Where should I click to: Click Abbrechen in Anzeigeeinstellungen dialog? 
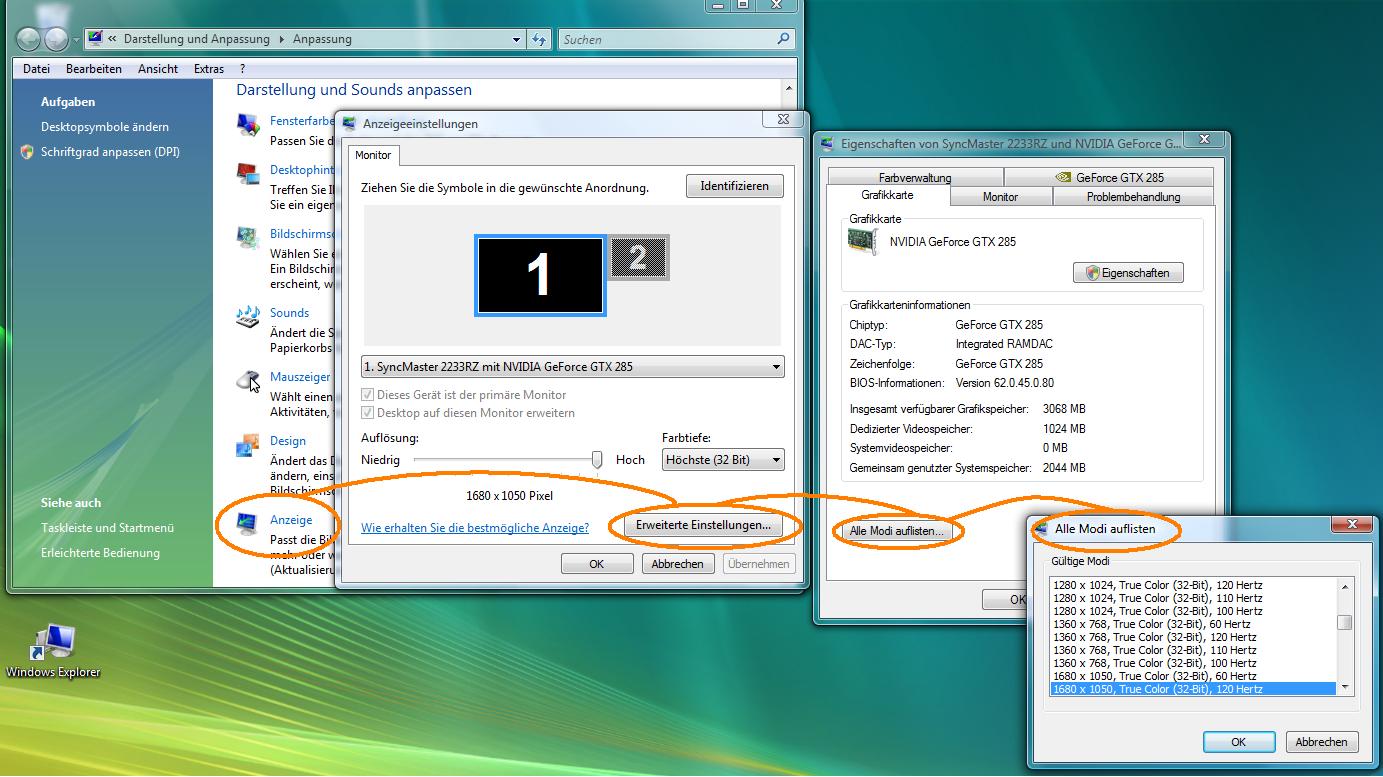point(677,564)
